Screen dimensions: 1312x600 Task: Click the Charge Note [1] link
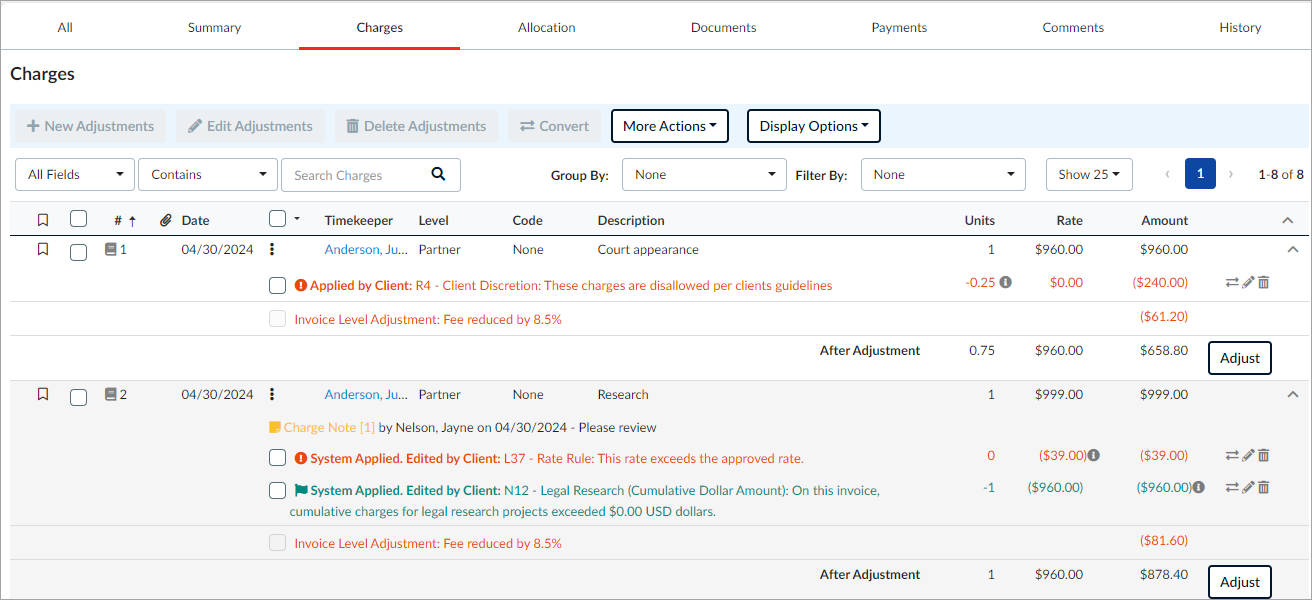pos(329,427)
